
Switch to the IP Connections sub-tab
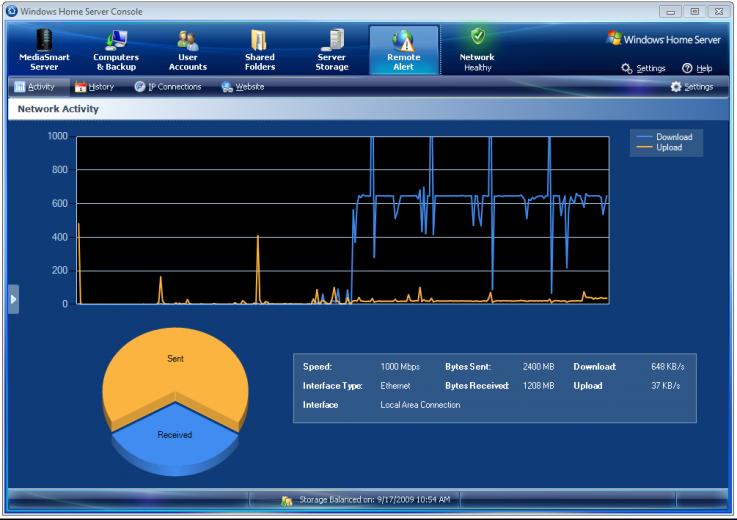(x=168, y=87)
